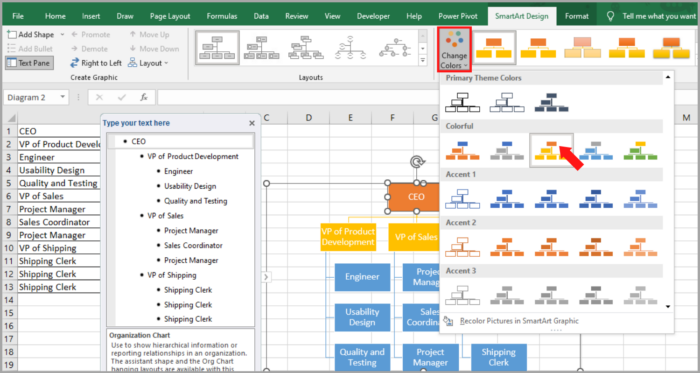Close the Type your text here pane
700x373 pixels.
(x=252, y=123)
